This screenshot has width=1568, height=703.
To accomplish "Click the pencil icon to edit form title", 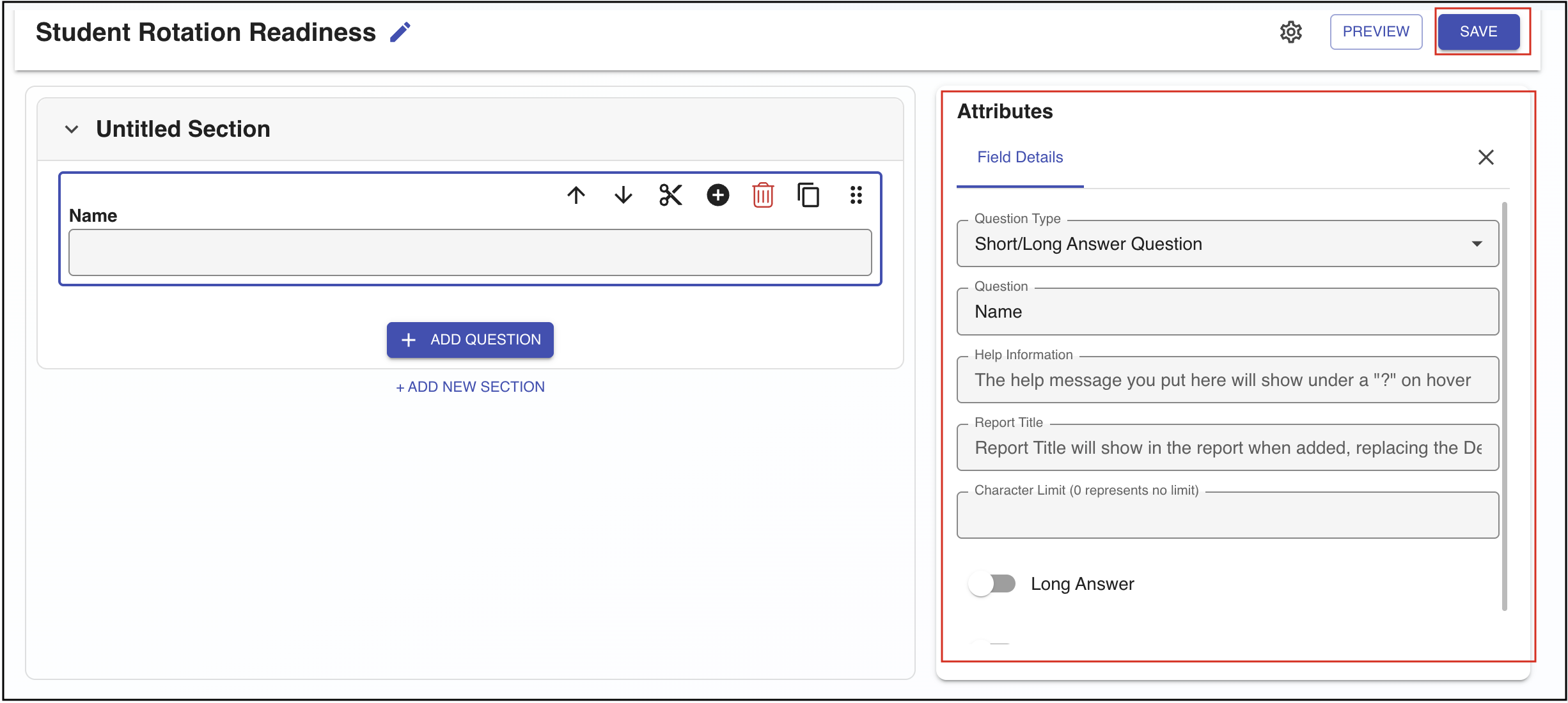I will tap(400, 32).
